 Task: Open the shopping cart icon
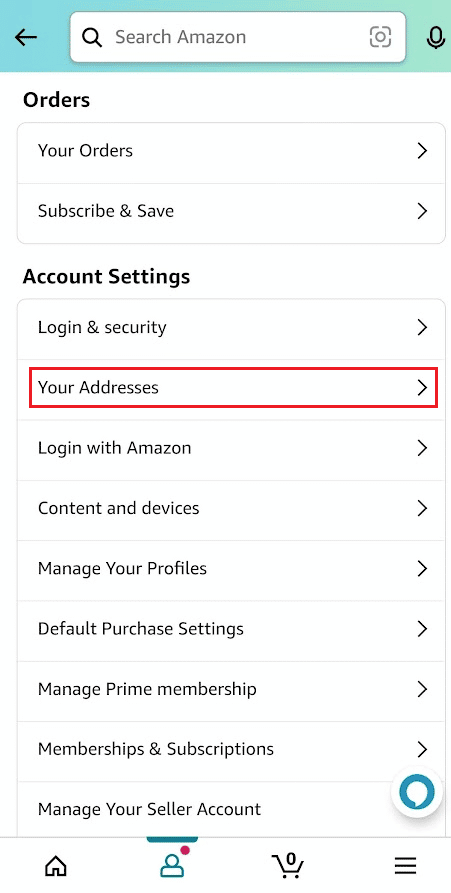pyautogui.click(x=288, y=865)
